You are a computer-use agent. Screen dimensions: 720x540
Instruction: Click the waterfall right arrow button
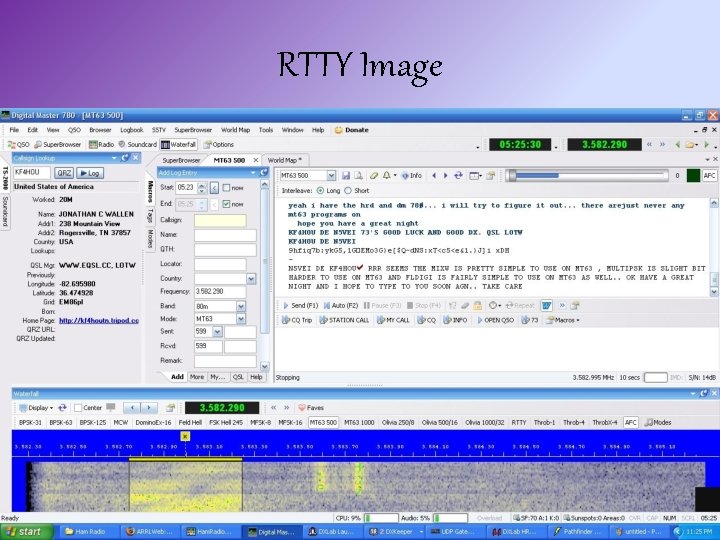point(149,407)
